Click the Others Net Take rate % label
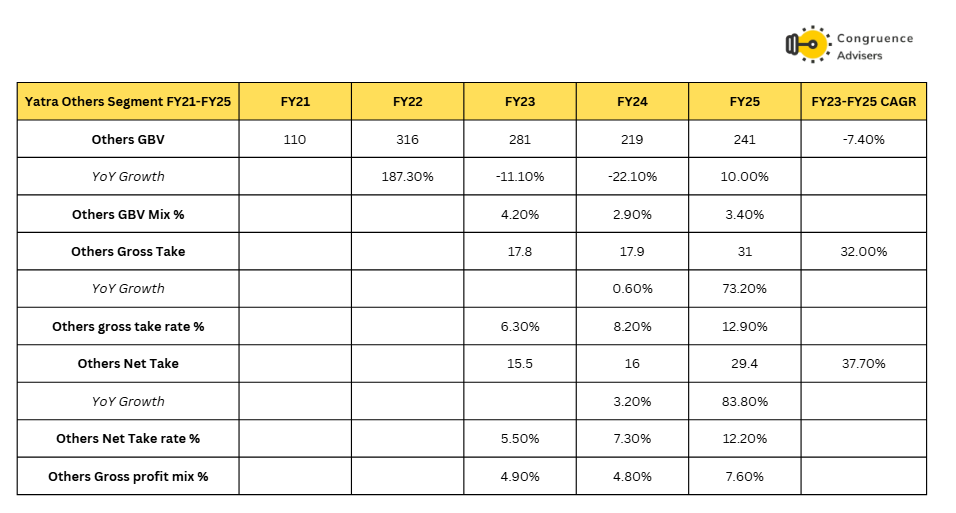The height and width of the screenshot is (513, 956). [x=128, y=439]
